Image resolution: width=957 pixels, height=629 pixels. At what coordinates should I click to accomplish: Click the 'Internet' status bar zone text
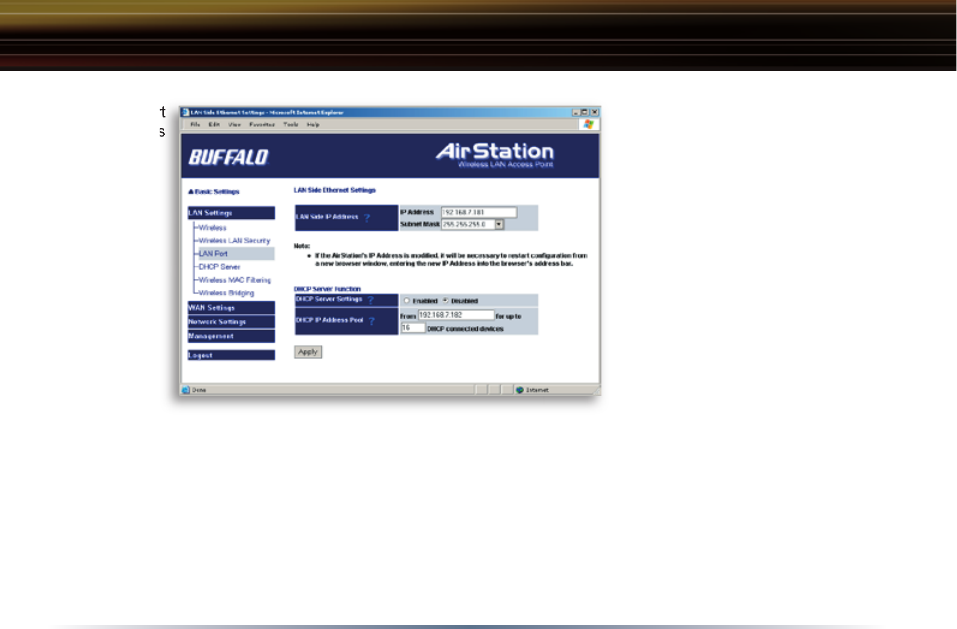point(537,390)
